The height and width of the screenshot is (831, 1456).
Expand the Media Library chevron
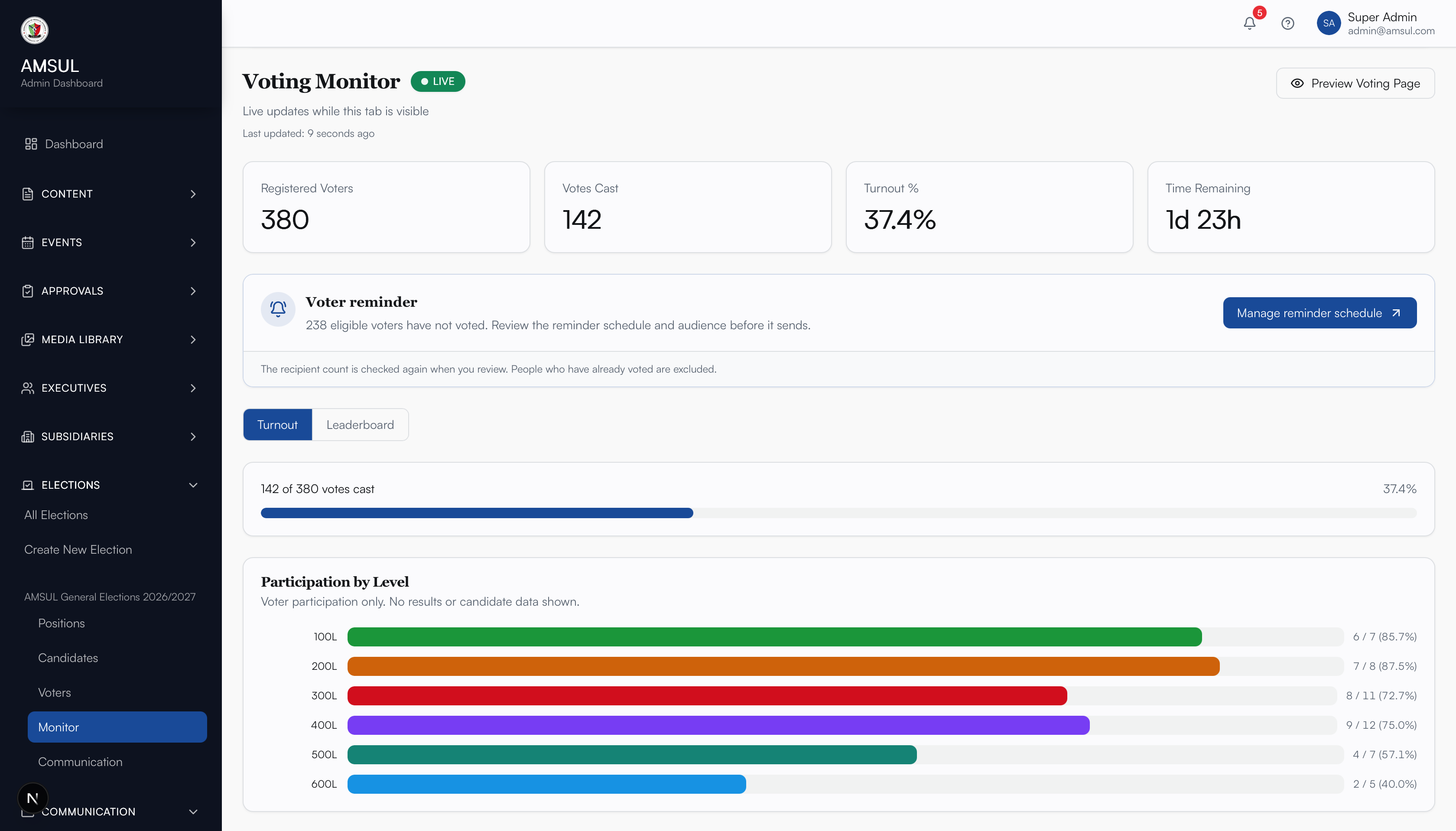(193, 340)
